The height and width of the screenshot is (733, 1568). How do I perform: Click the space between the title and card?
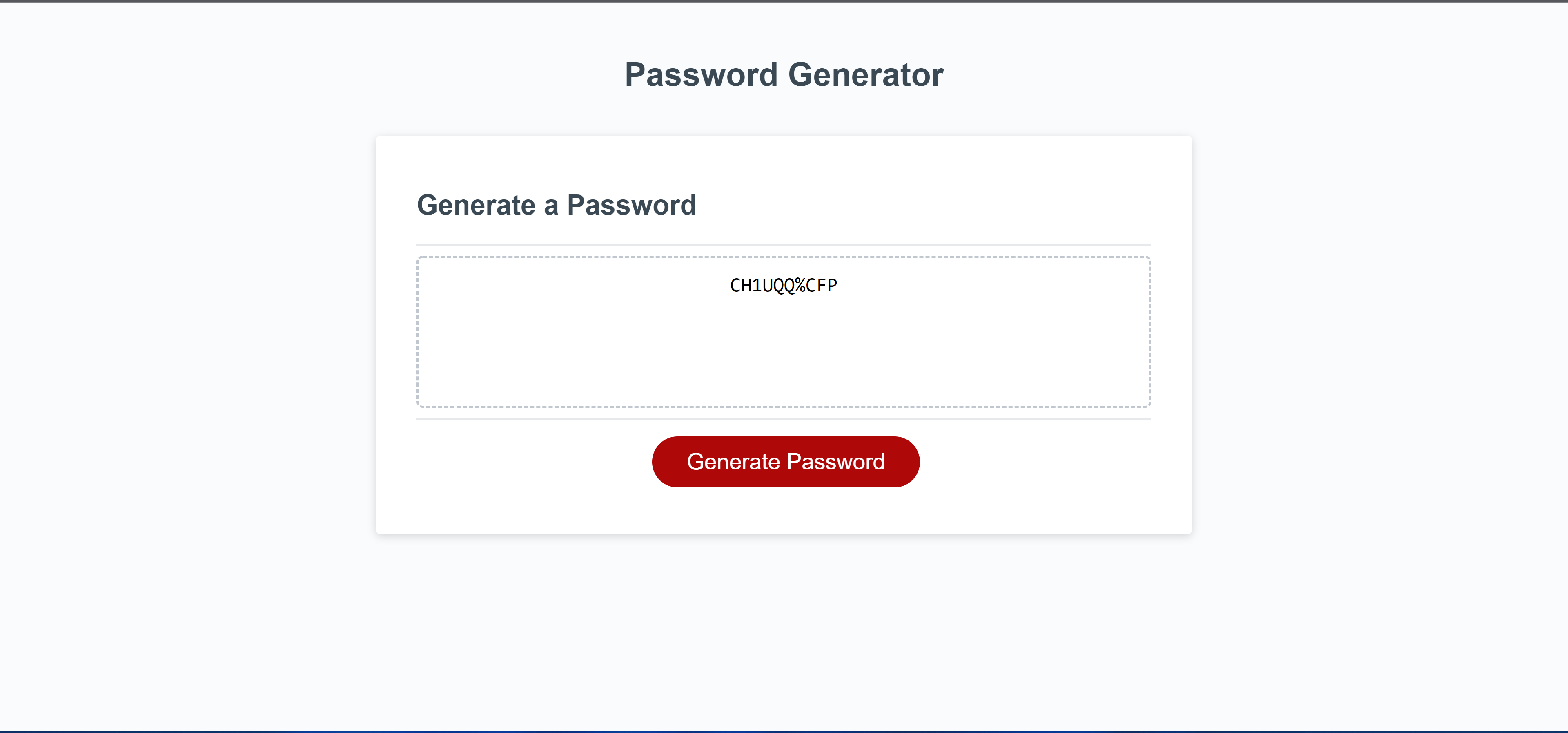tap(784, 113)
